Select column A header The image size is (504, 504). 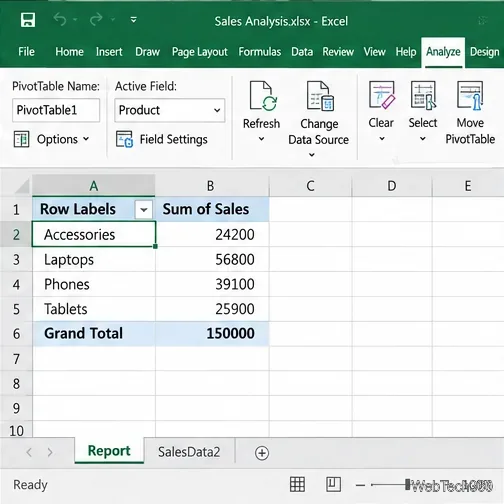pos(94,186)
